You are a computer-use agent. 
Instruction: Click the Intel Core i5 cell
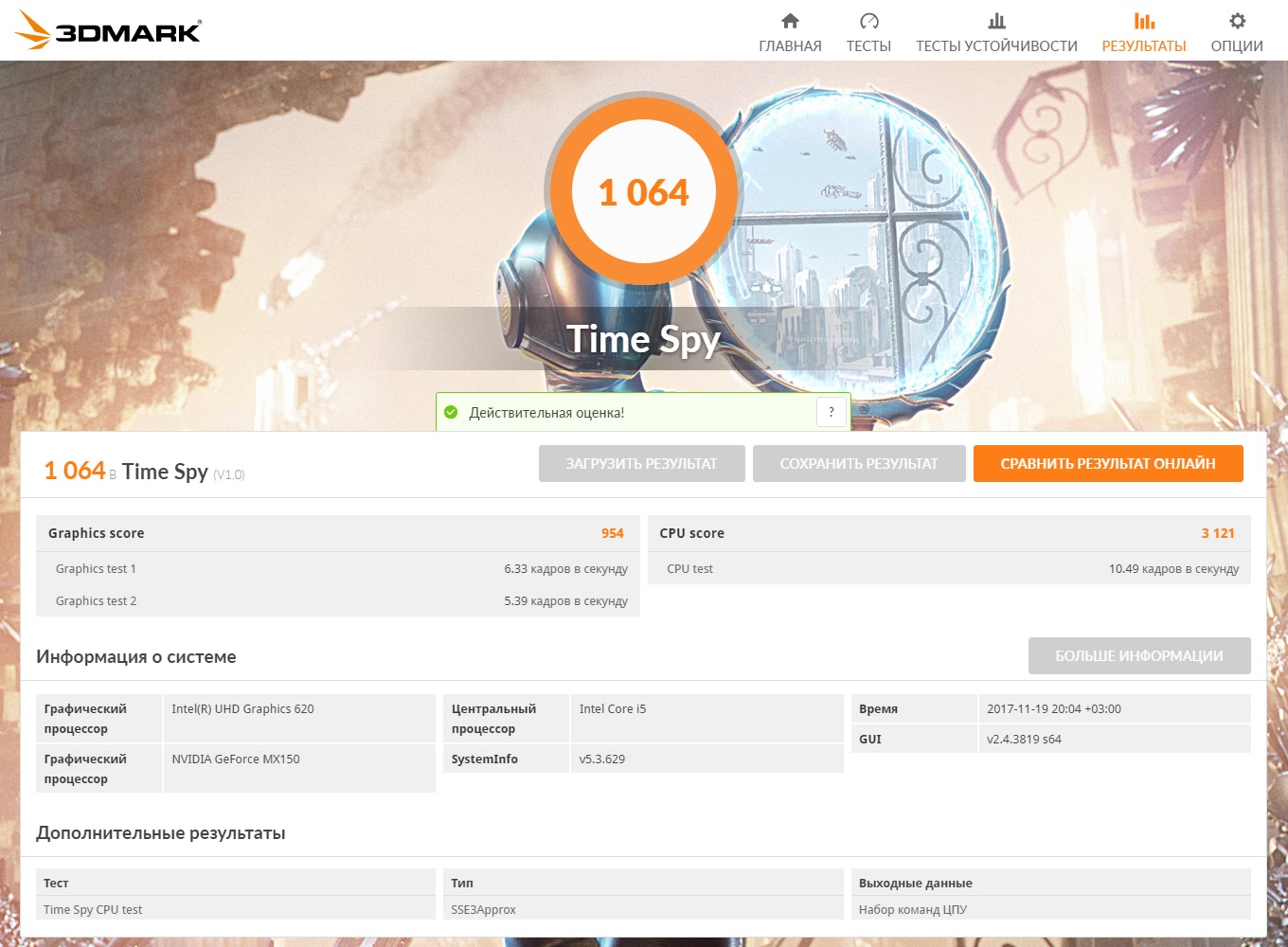click(707, 719)
